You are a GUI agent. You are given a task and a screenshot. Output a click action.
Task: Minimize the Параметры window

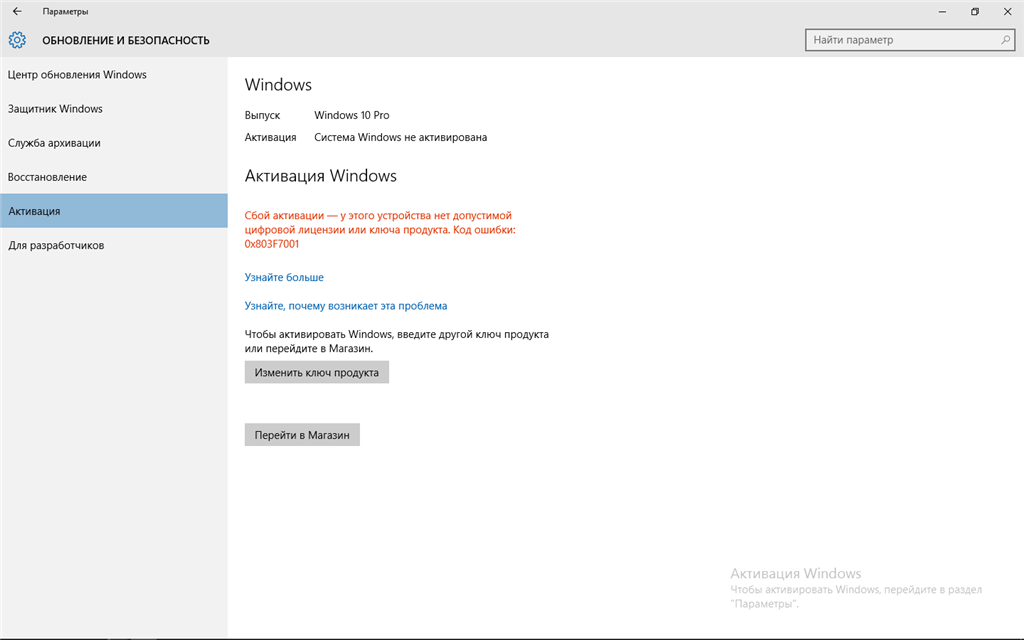coord(942,11)
